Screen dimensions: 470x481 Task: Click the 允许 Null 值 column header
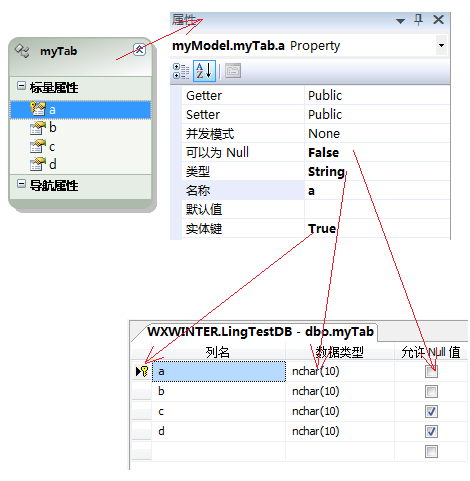(431, 352)
